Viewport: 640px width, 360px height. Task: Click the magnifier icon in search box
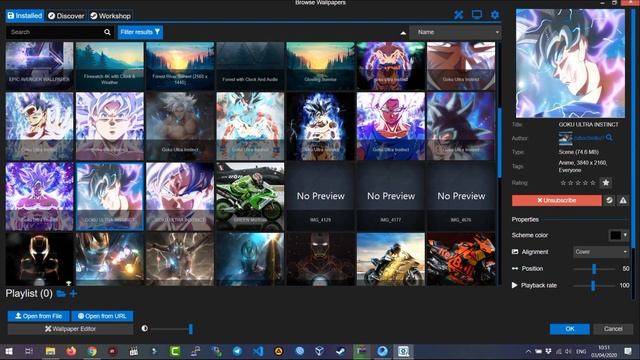(x=107, y=32)
